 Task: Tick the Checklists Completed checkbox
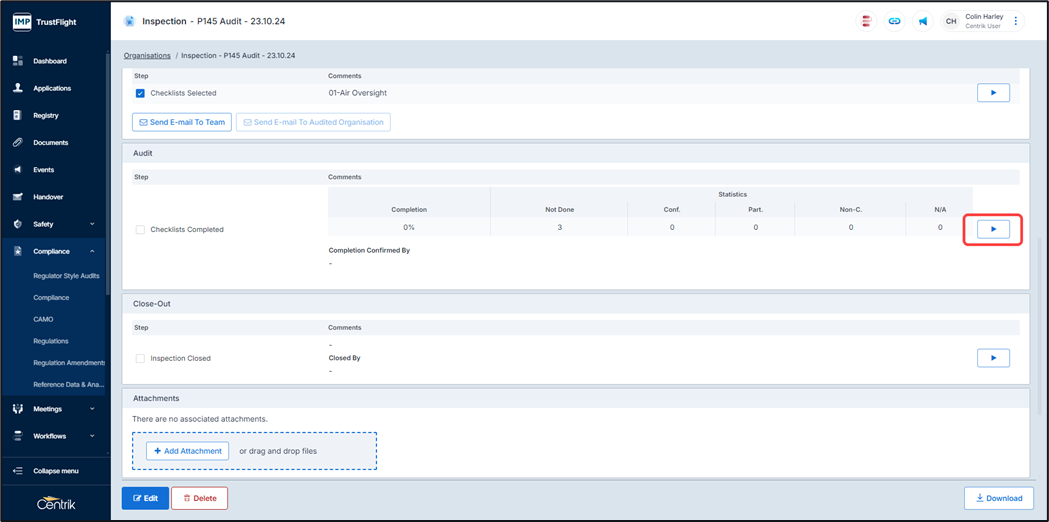pos(140,230)
